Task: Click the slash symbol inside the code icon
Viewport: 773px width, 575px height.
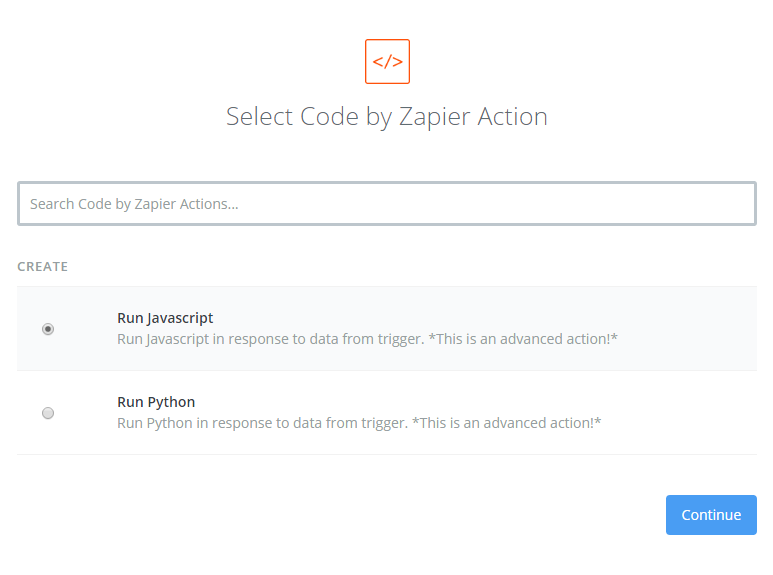Action: coord(387,62)
